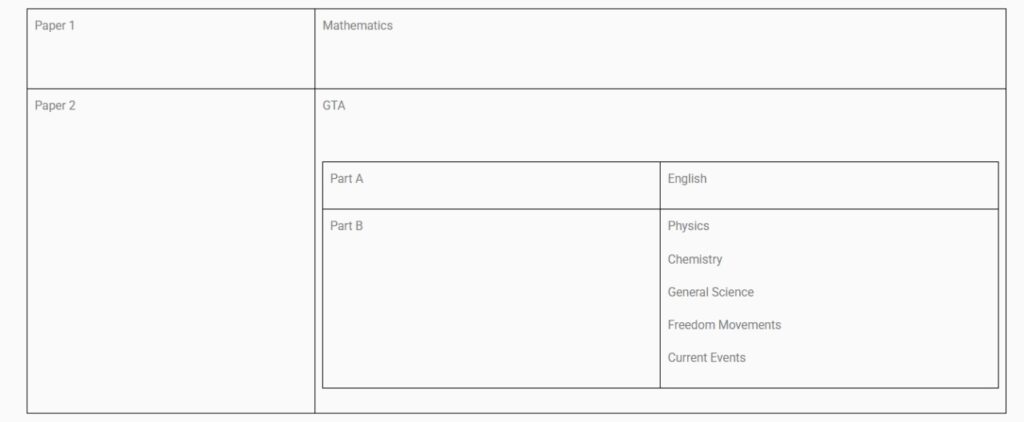
Task: Select the Chemistry entry
Action: point(695,259)
